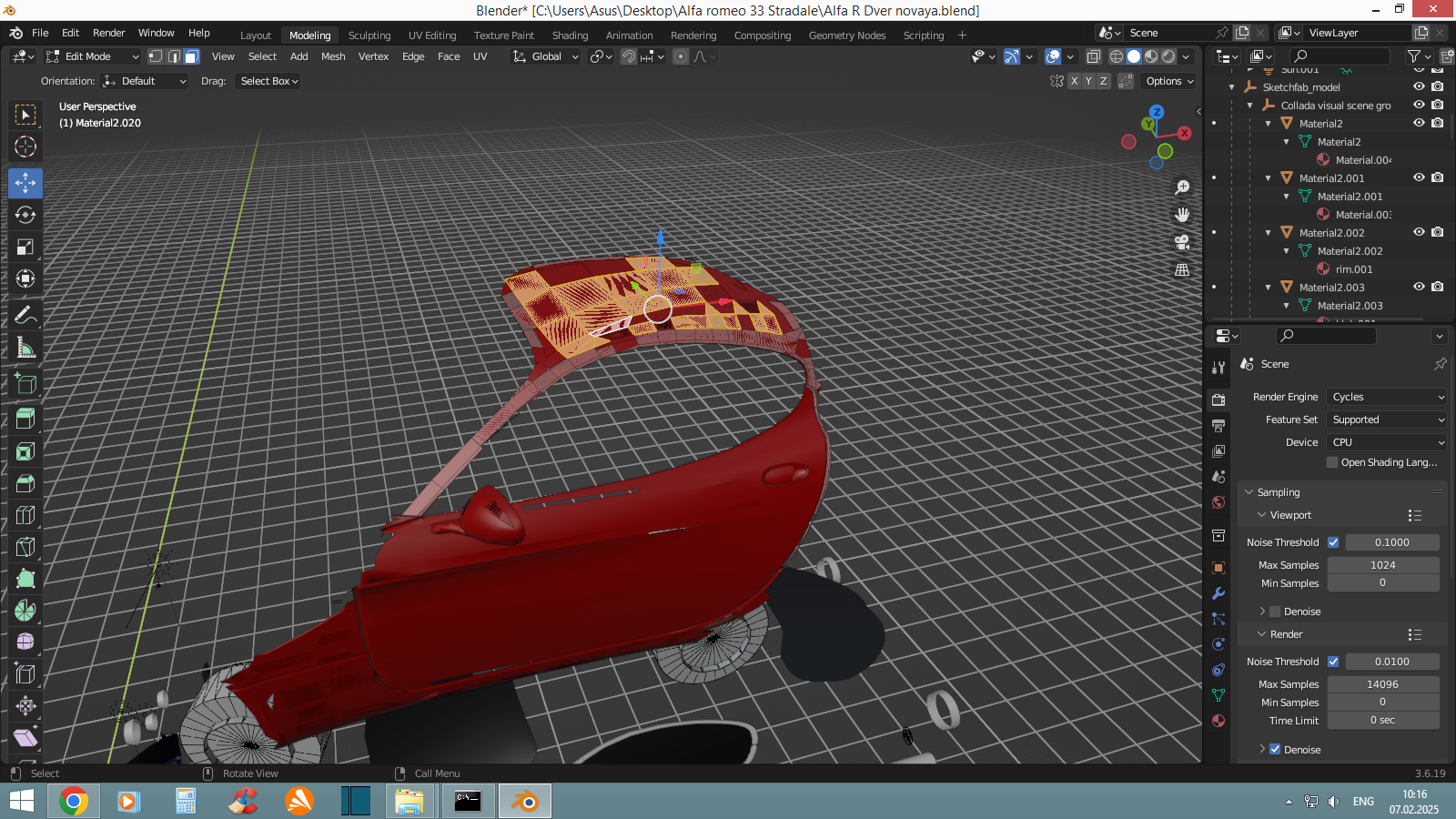Pick the Measure ruler tool

point(25,348)
